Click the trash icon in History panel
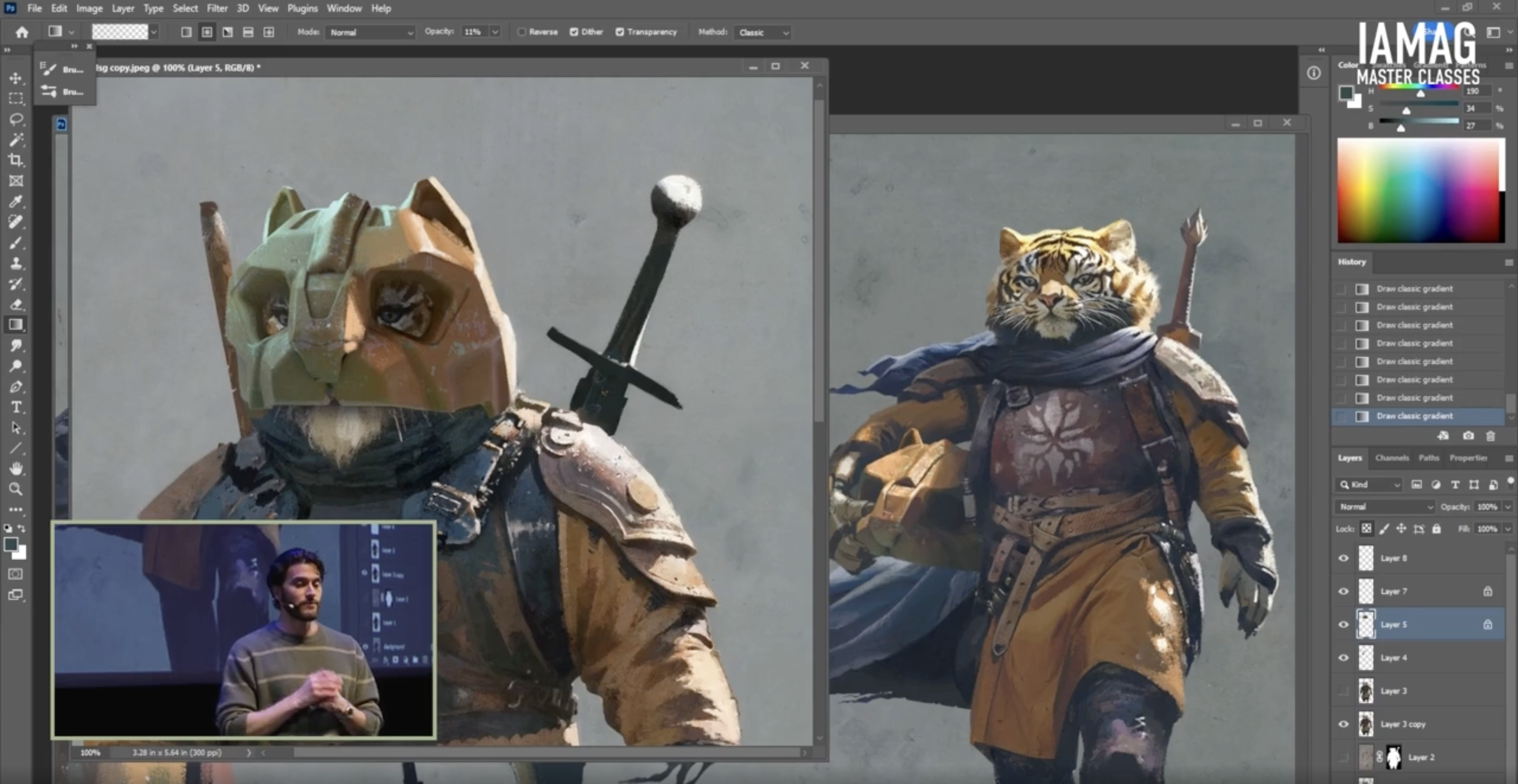Screen dimensions: 1518x784 (1490, 436)
